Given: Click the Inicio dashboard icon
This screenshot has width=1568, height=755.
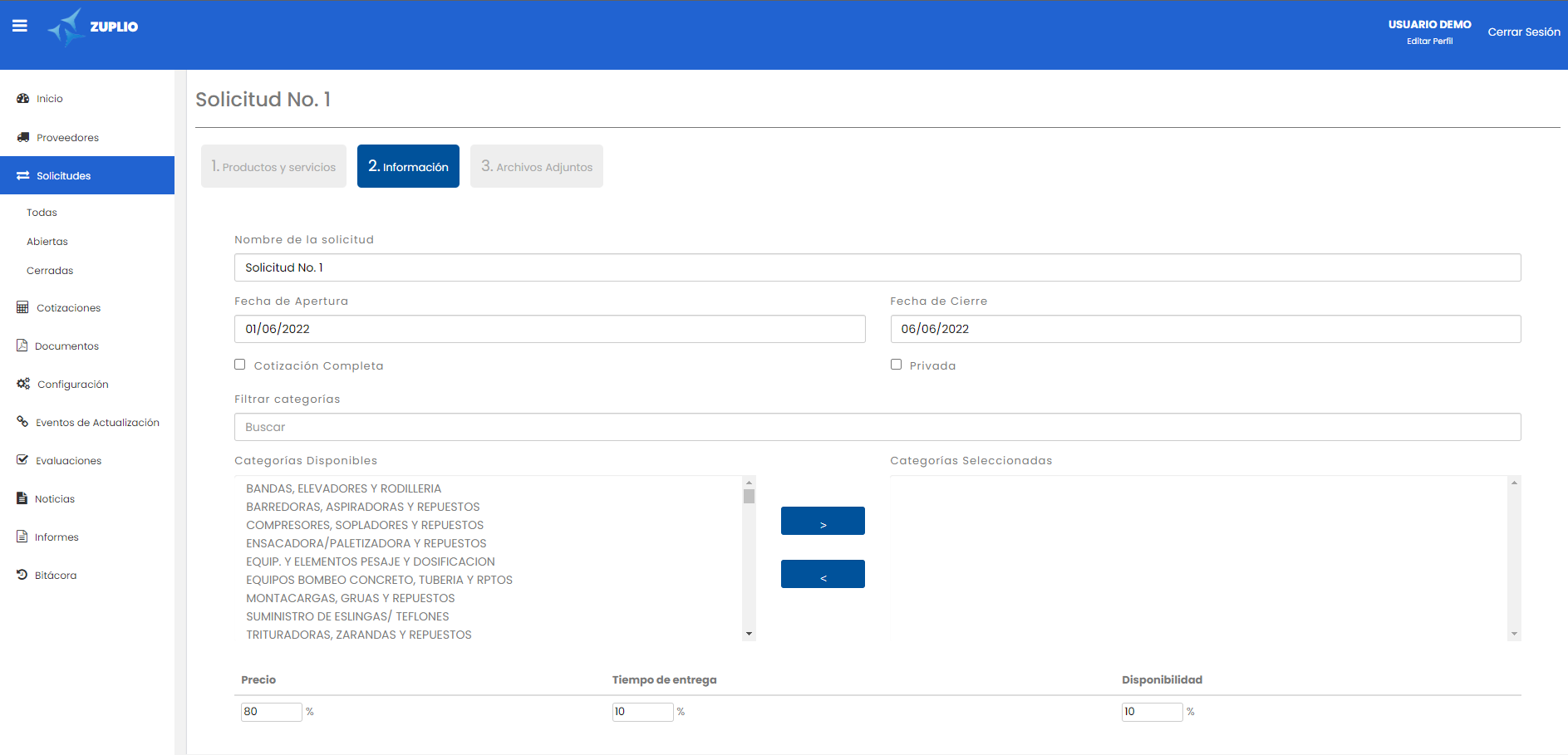Looking at the screenshot, I should [23, 98].
